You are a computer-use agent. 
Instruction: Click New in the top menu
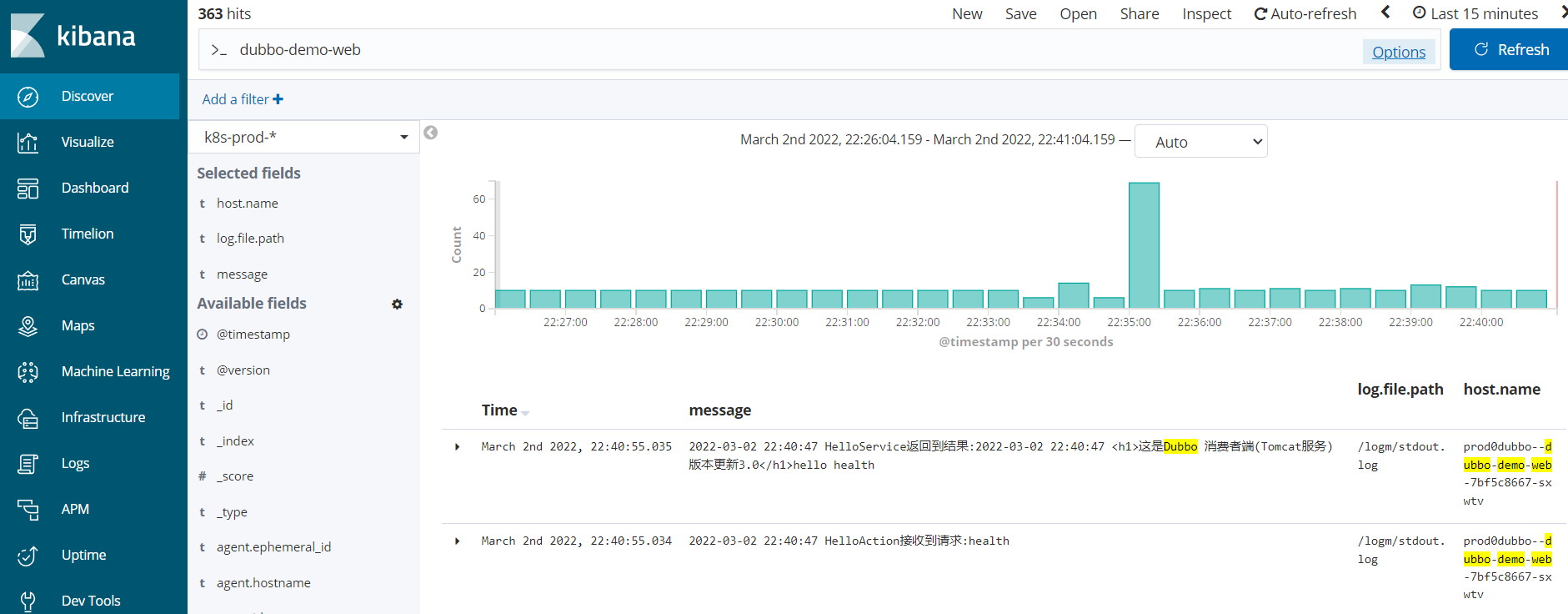click(967, 14)
